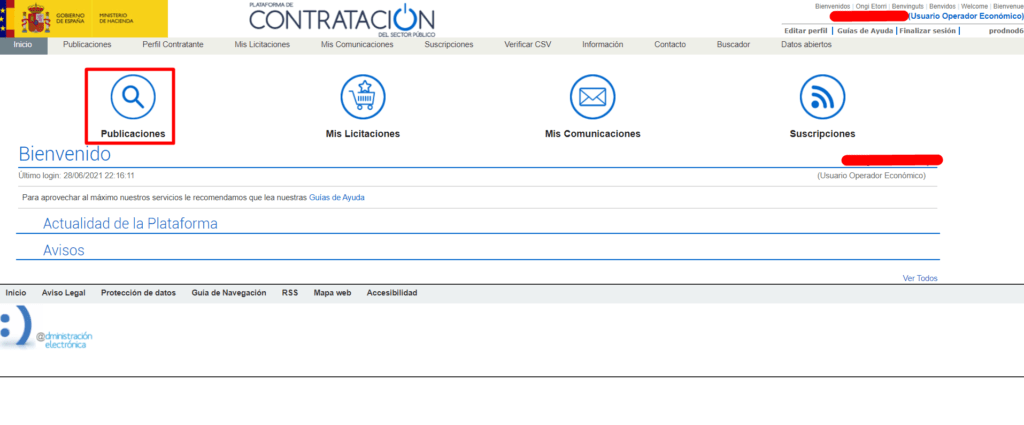Open Accesibilidad footer link
The image size is (1024, 425).
click(392, 293)
